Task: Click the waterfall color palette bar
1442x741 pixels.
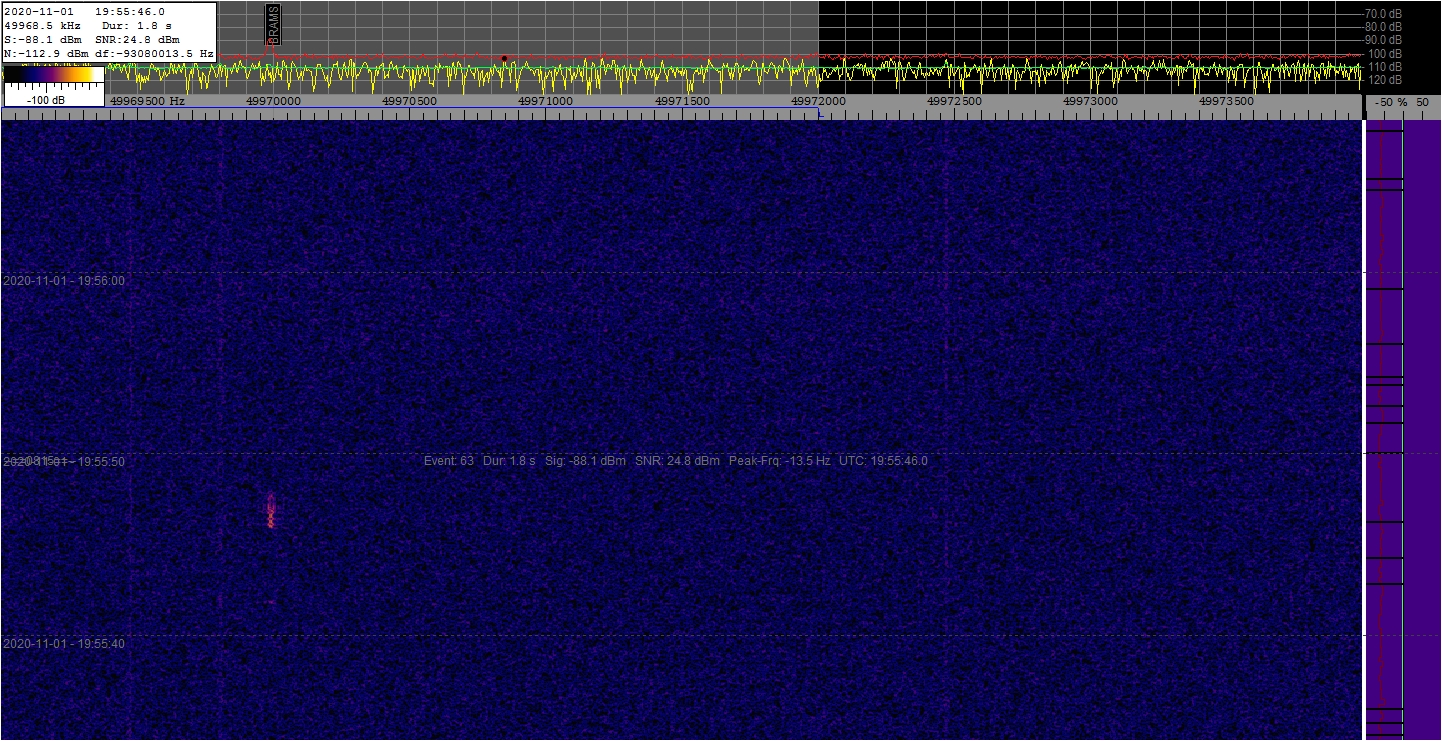Action: 54,74
